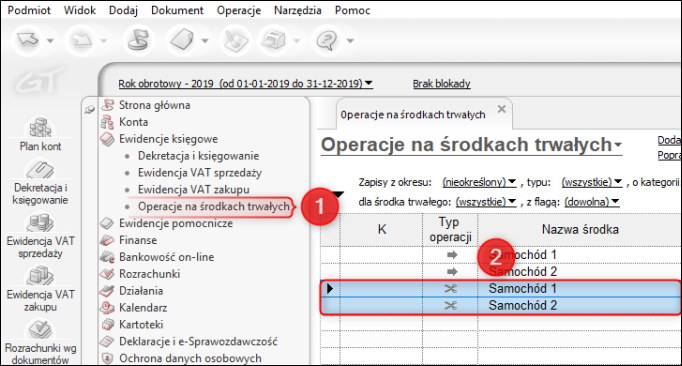Click the back arrow toolbar icon
Image resolution: width=682 pixels, height=366 pixels.
[x=28, y=40]
